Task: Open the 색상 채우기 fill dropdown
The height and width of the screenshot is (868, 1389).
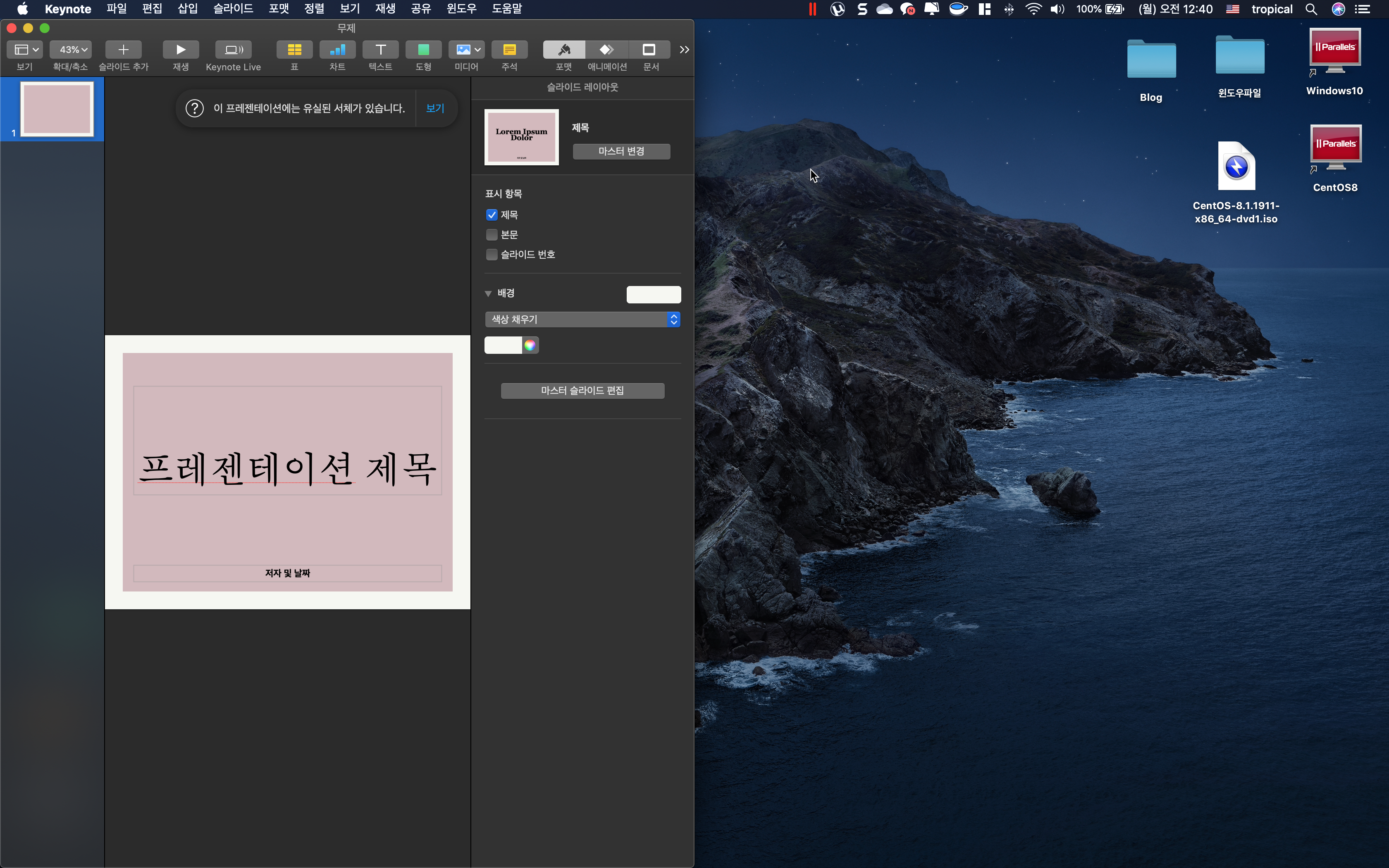Action: [582, 319]
